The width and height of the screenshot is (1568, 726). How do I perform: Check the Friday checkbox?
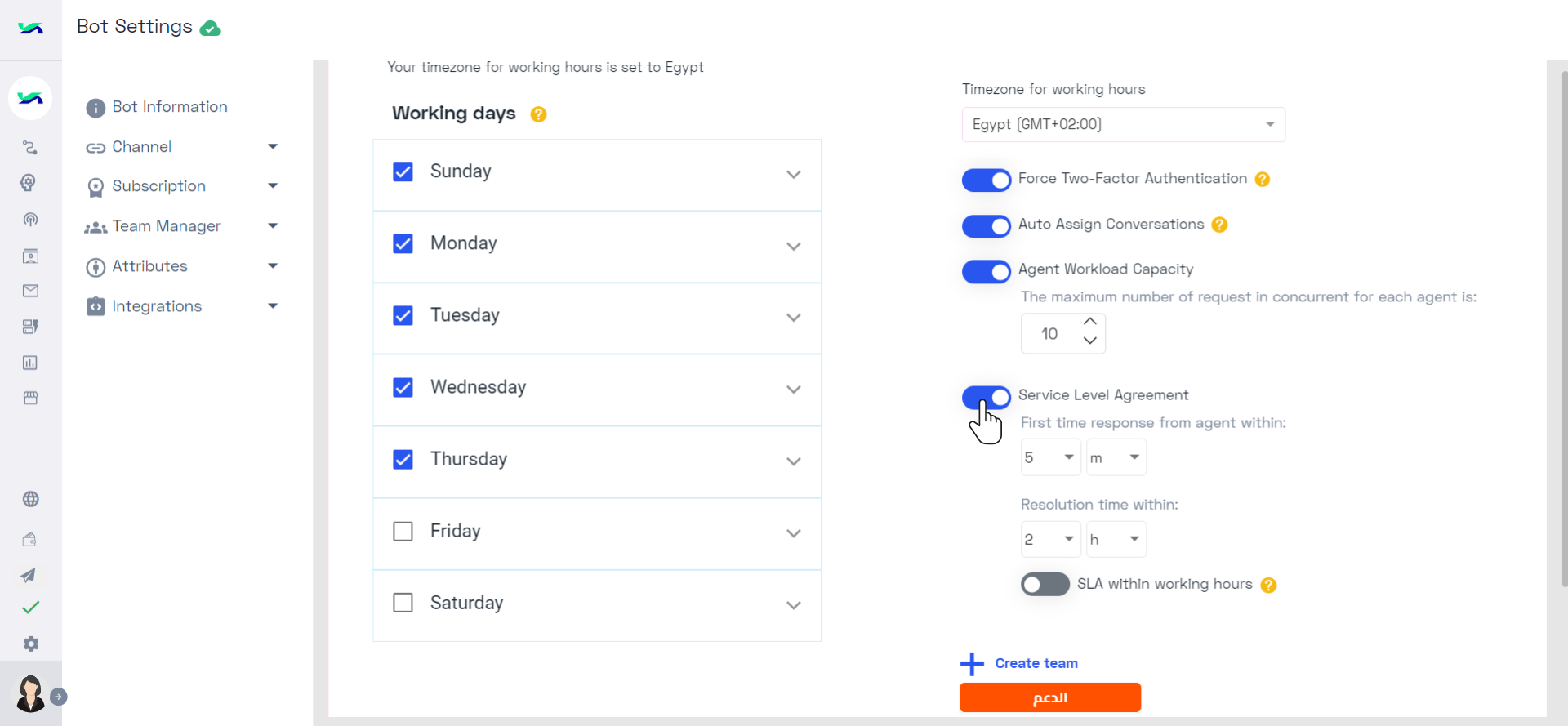point(403,532)
